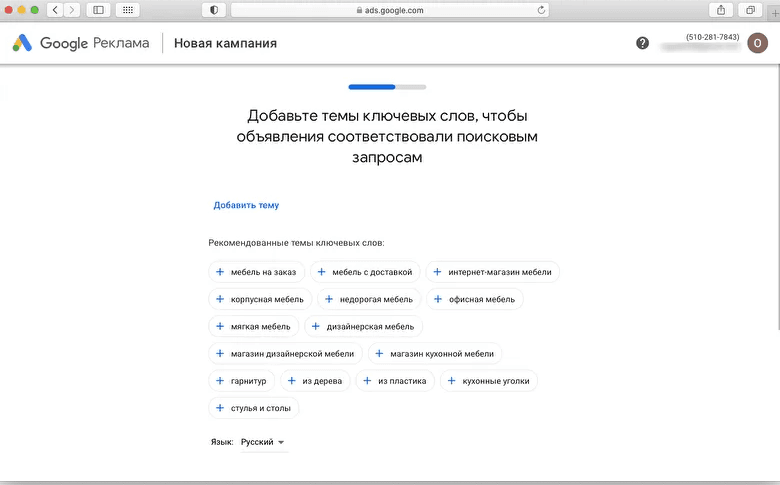780x485 pixels.
Task: Add the мебель на заказ keyword theme
Action: click(256, 272)
